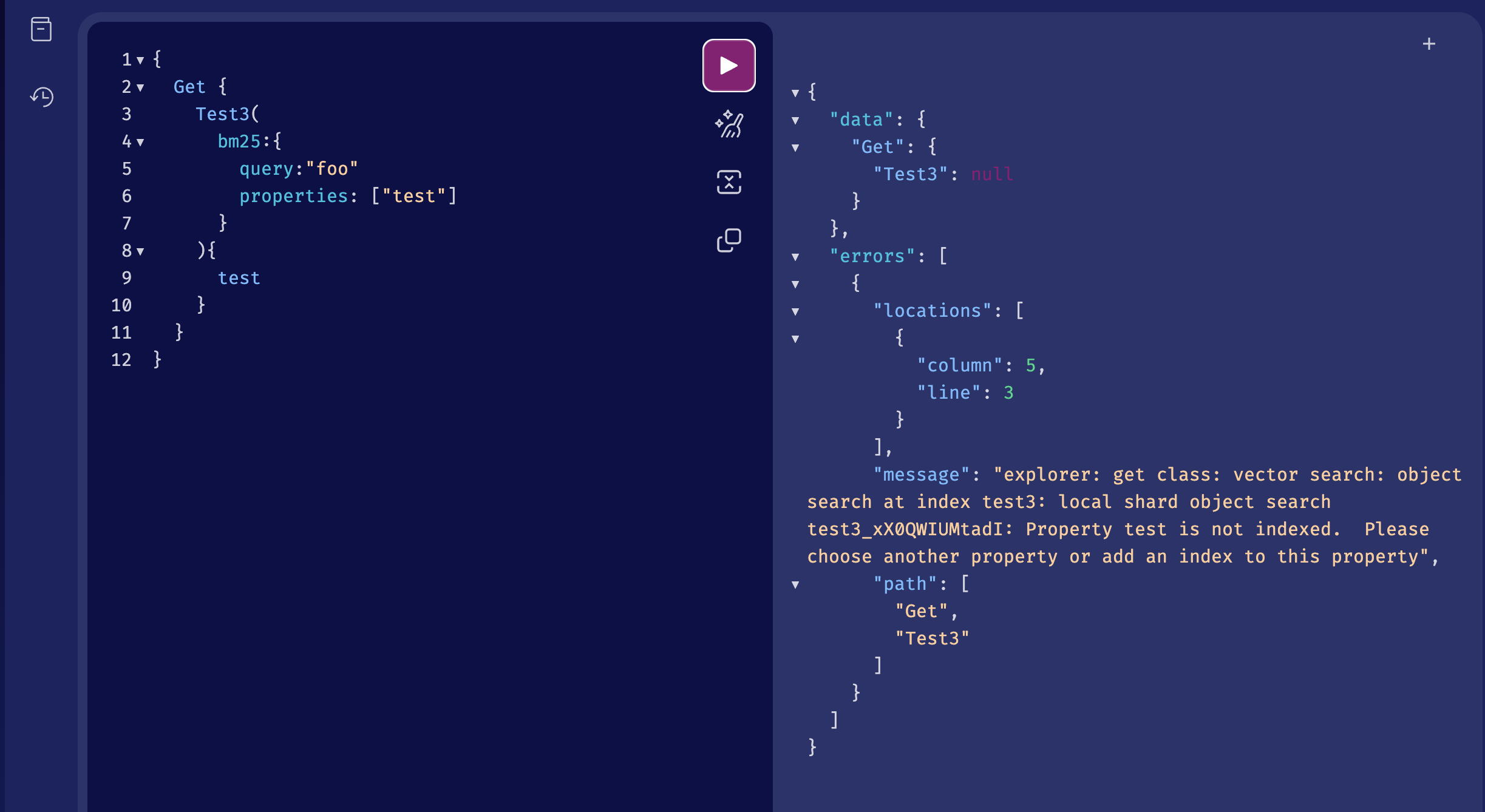Collapse the "locations" array in response
This screenshot has width=1485, height=812.
point(795,311)
